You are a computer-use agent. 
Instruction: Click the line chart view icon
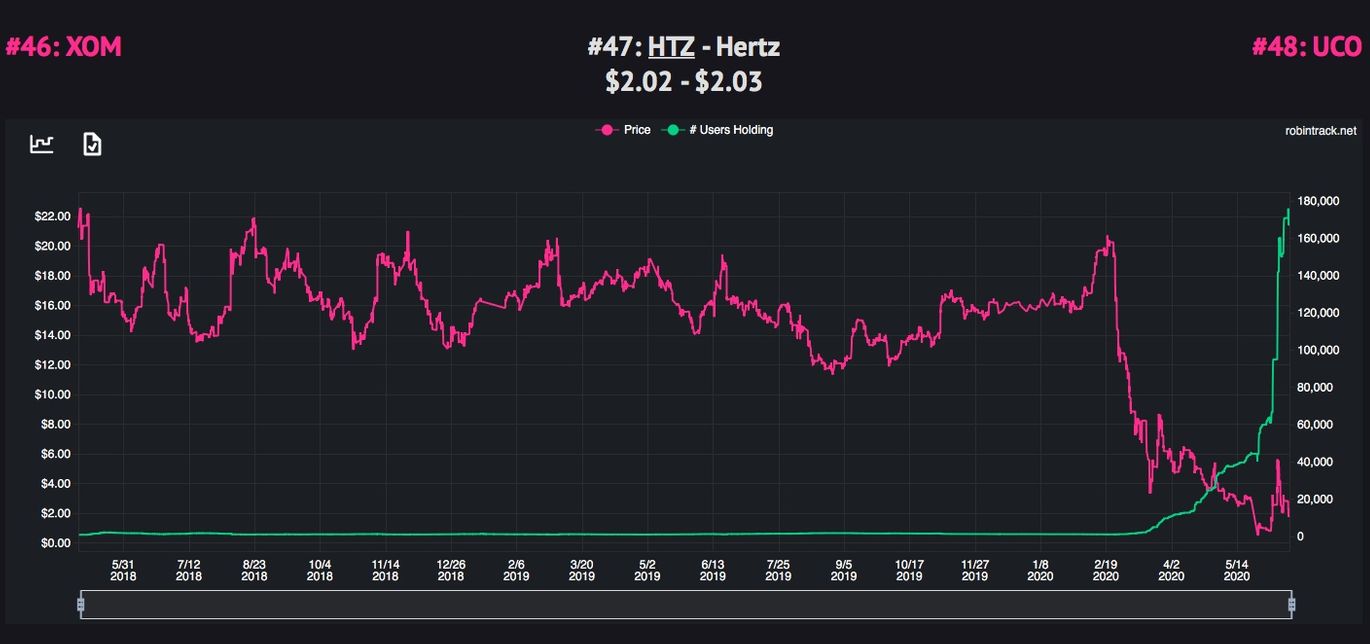(41, 144)
